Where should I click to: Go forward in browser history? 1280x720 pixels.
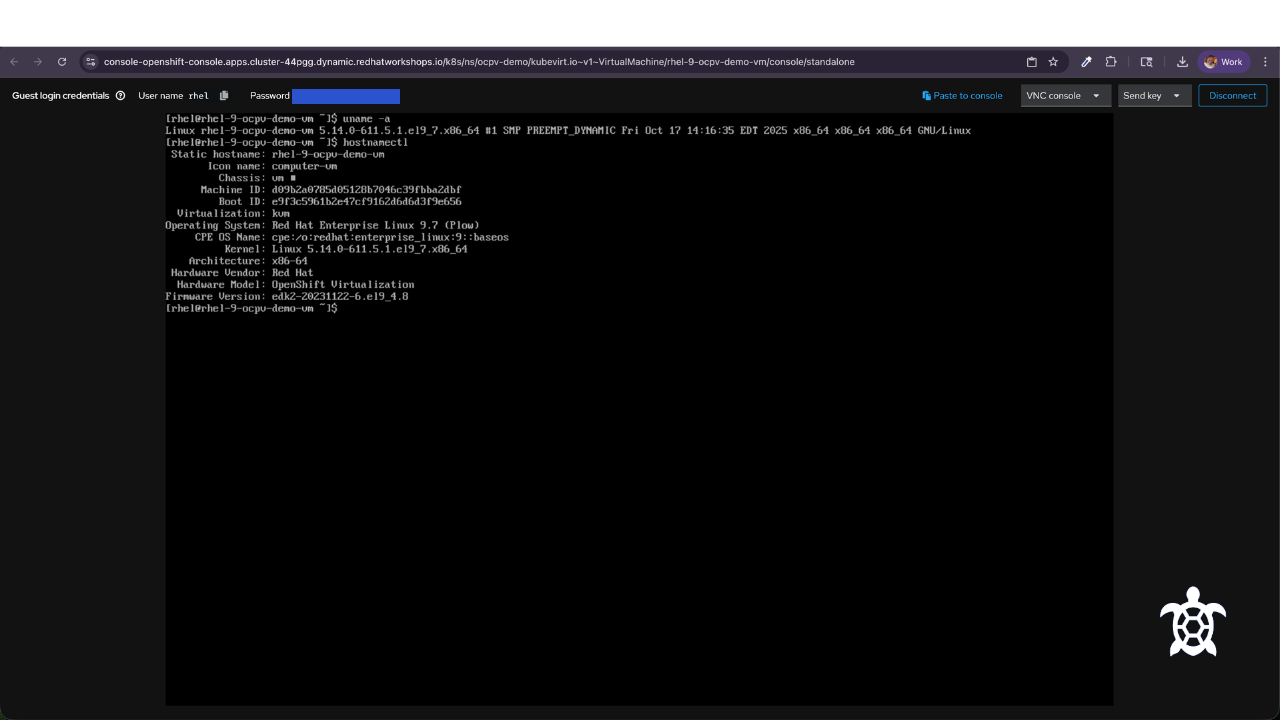click(38, 62)
